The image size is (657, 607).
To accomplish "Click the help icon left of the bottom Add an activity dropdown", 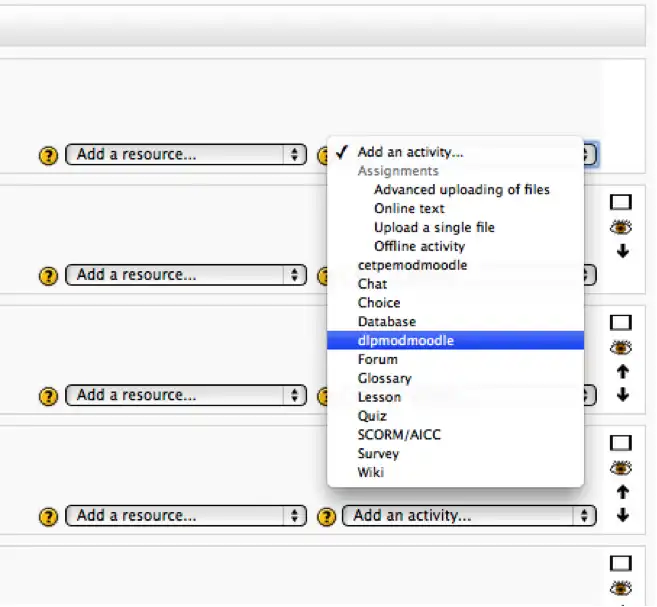I will 325,517.
